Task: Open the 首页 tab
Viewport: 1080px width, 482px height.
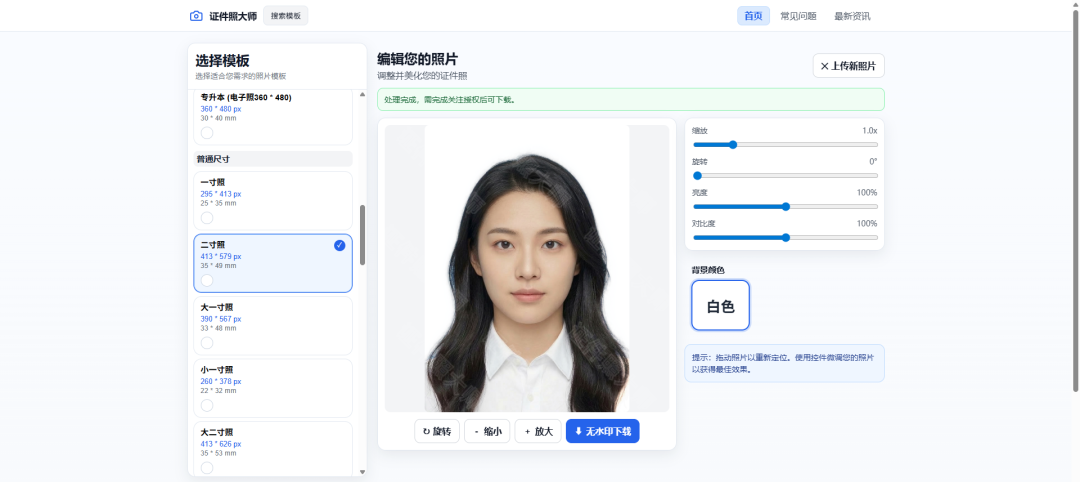Action: [x=754, y=16]
